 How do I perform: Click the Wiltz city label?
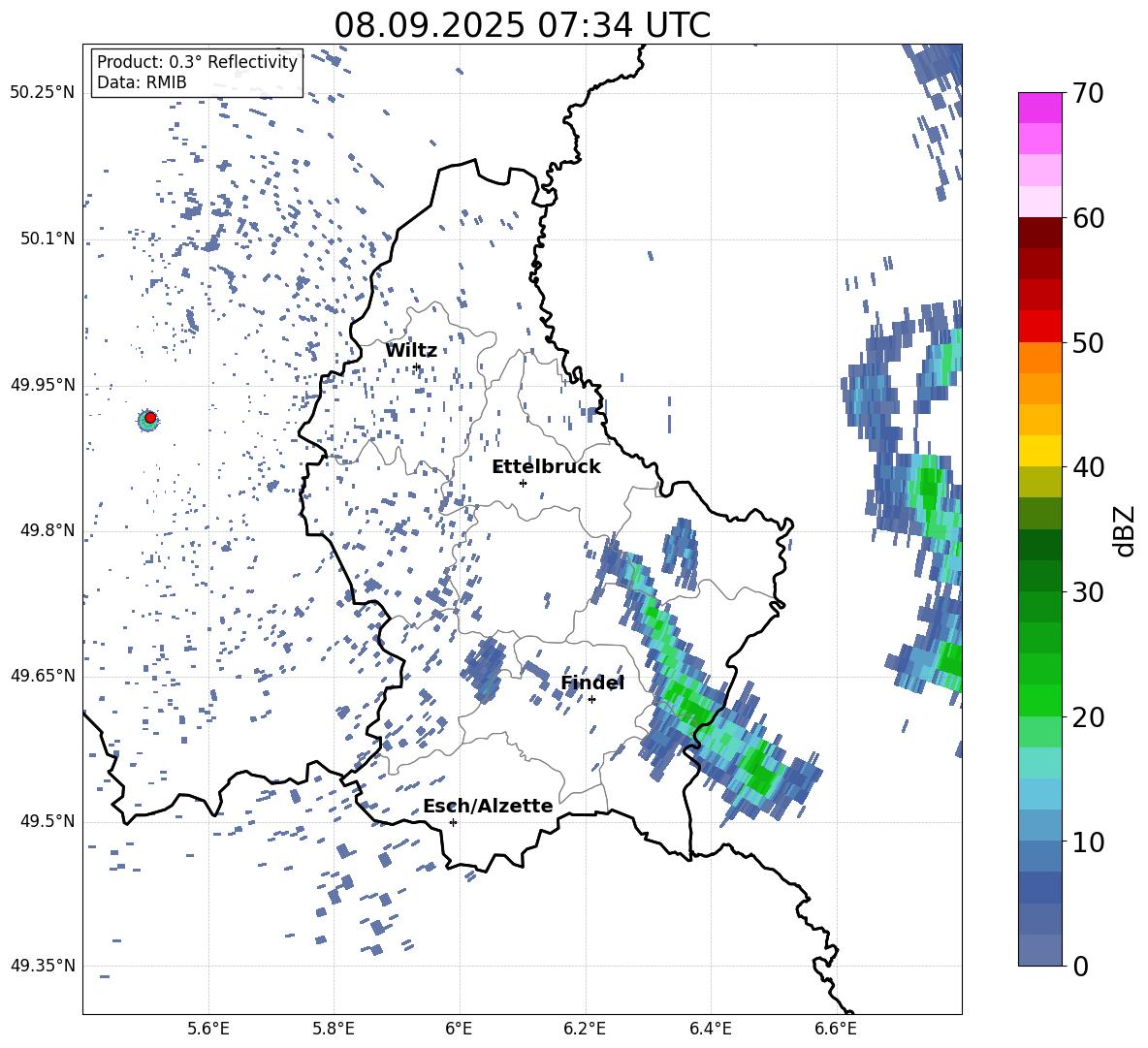[x=411, y=351]
